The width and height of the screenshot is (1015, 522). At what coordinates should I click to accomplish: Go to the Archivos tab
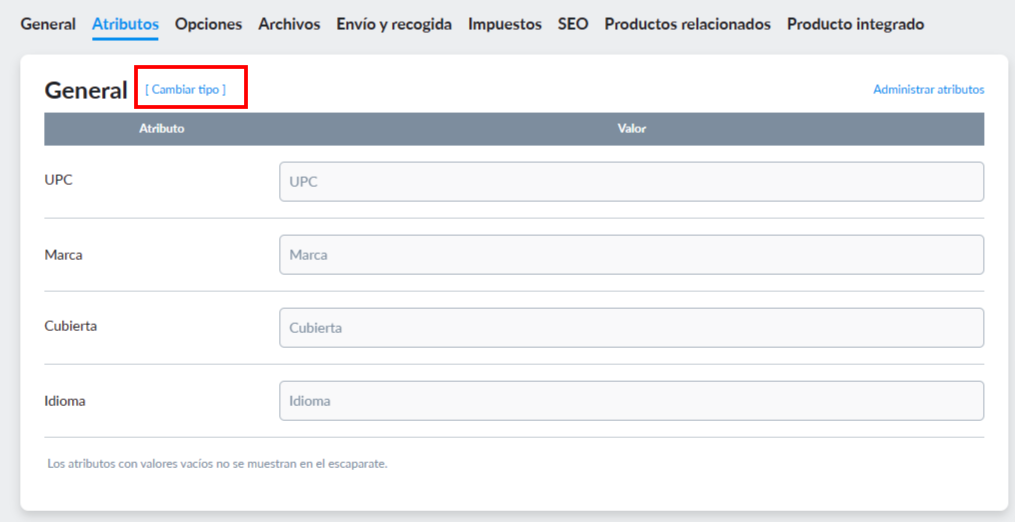[x=289, y=25]
